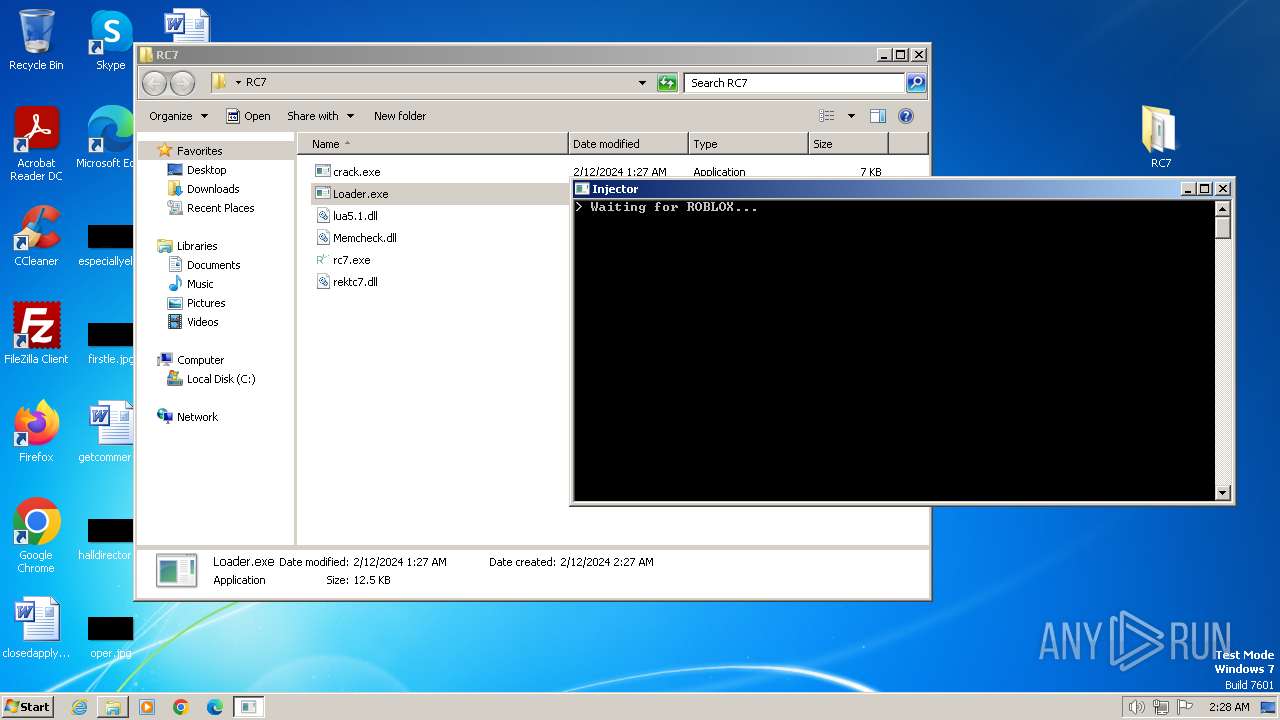Click Injector console scroll down arrow
Image resolution: width=1280 pixels, height=720 pixels.
click(x=1222, y=492)
